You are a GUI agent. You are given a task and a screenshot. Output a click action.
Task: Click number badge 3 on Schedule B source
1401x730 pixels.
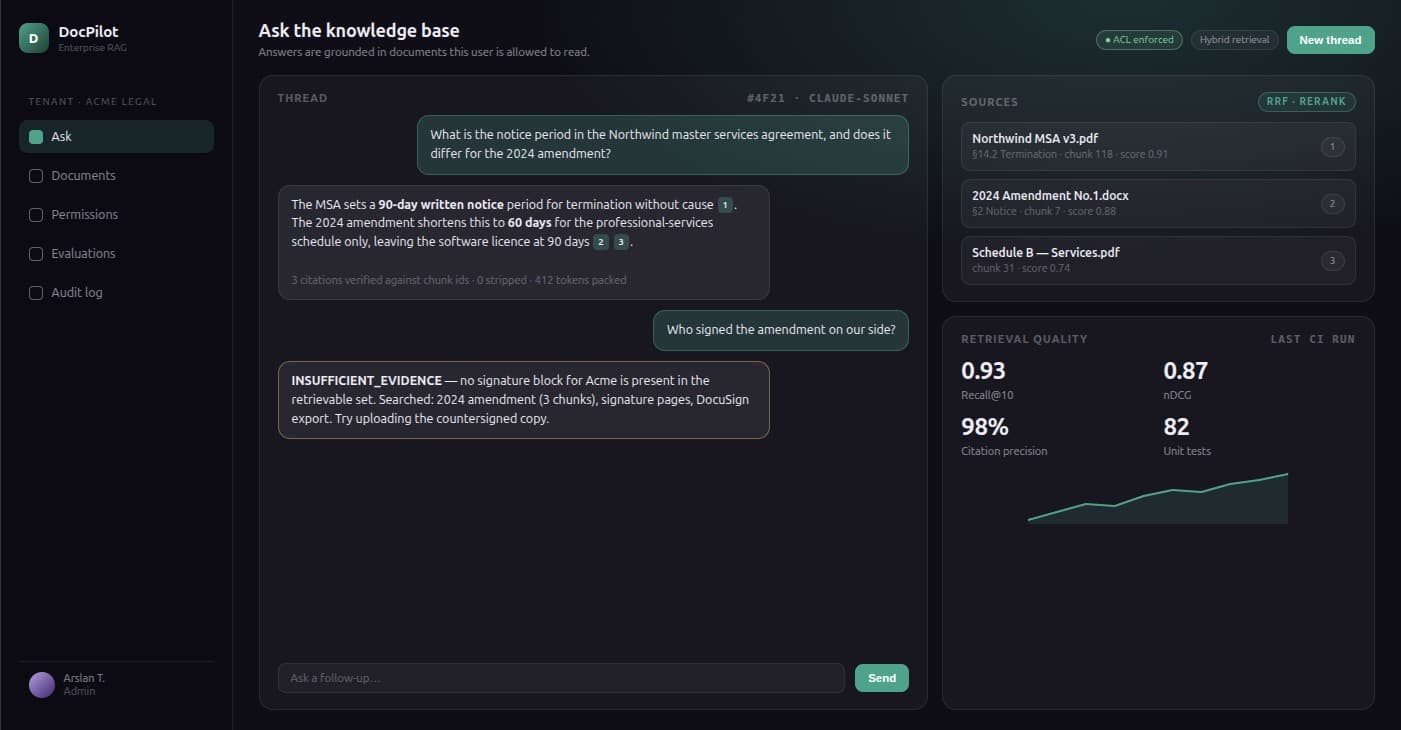pos(1332,261)
